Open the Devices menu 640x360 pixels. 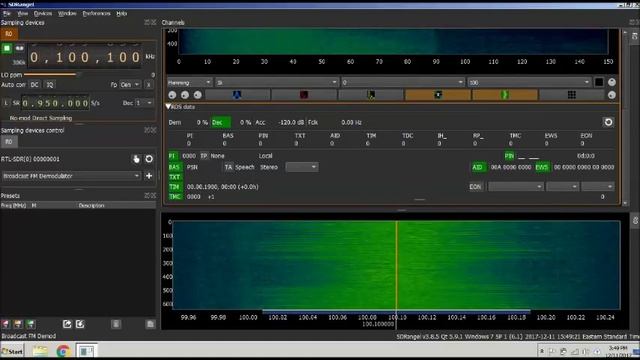coord(43,13)
